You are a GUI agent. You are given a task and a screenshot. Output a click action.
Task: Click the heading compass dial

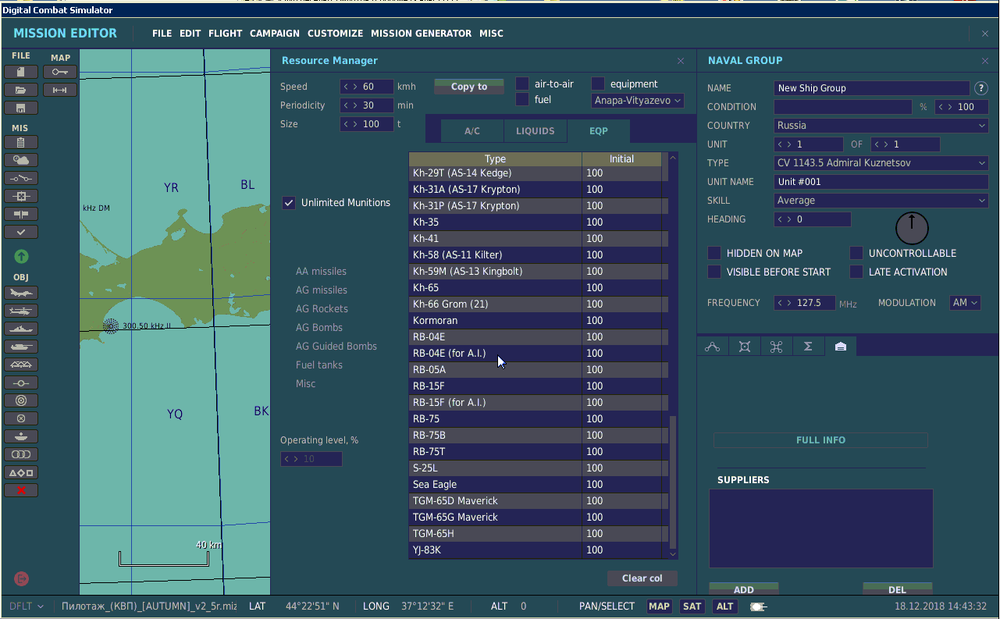click(x=911, y=229)
